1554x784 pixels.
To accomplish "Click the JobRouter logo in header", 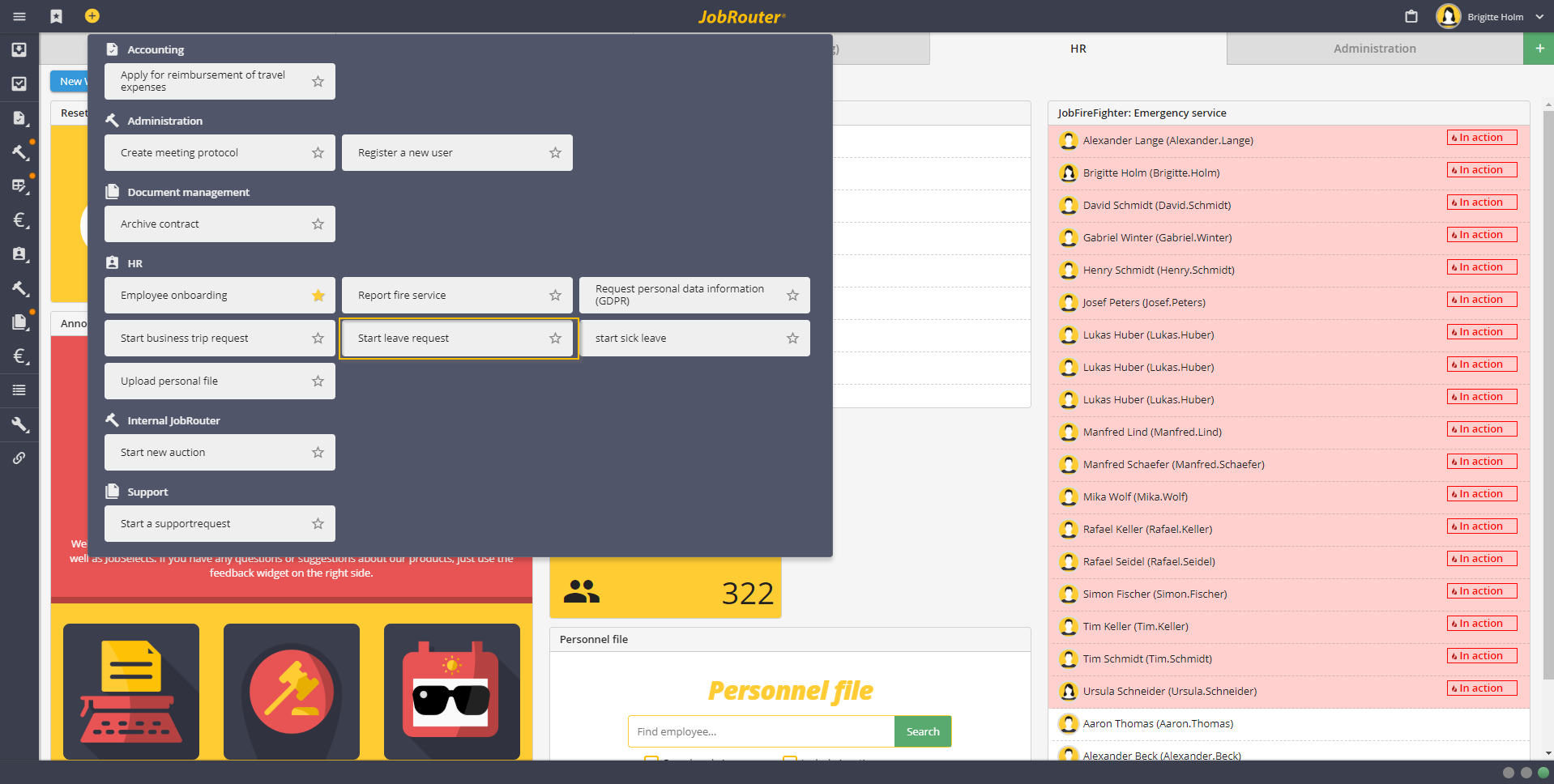I will click(x=741, y=17).
